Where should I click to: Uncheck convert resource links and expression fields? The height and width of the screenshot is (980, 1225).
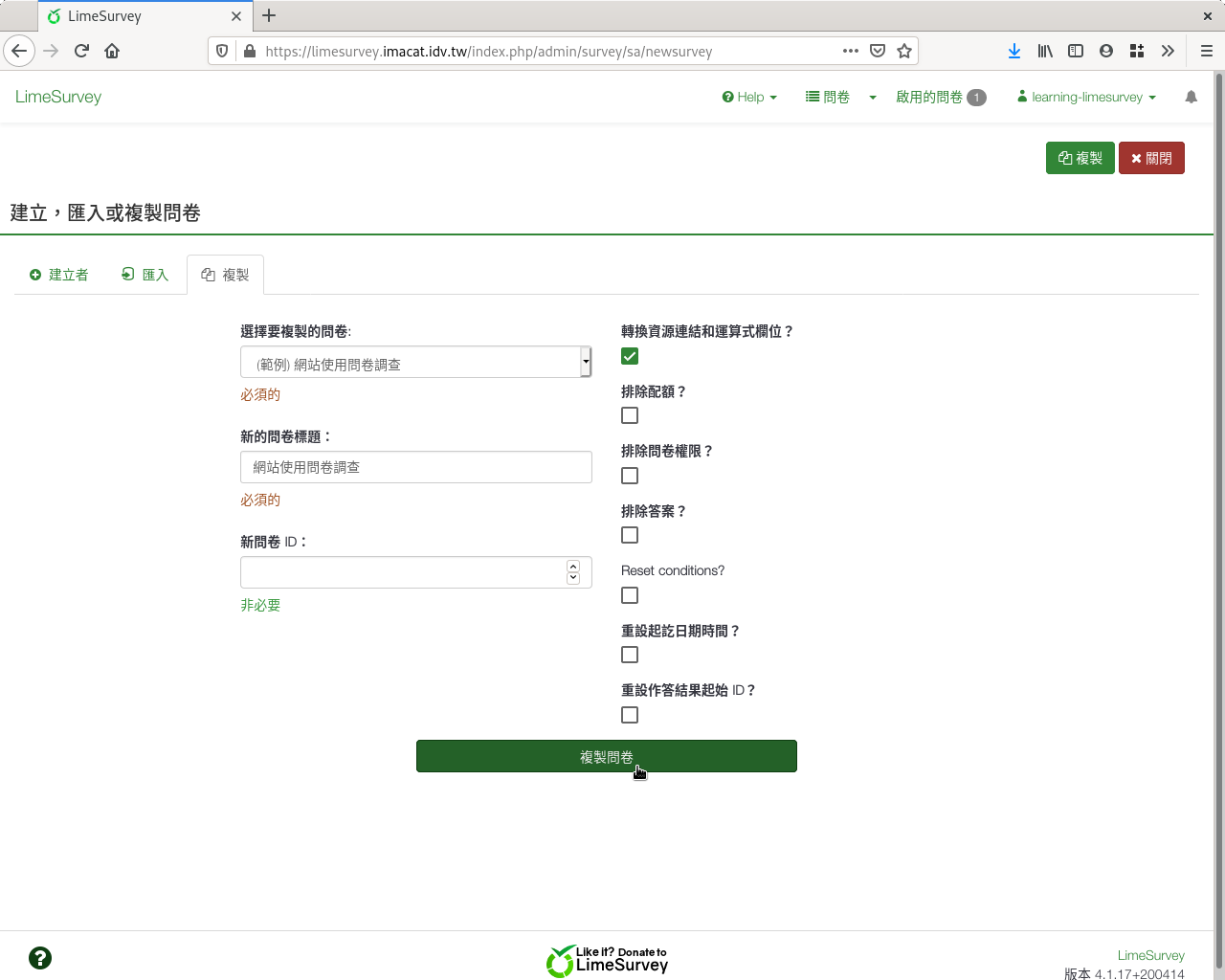click(x=630, y=356)
